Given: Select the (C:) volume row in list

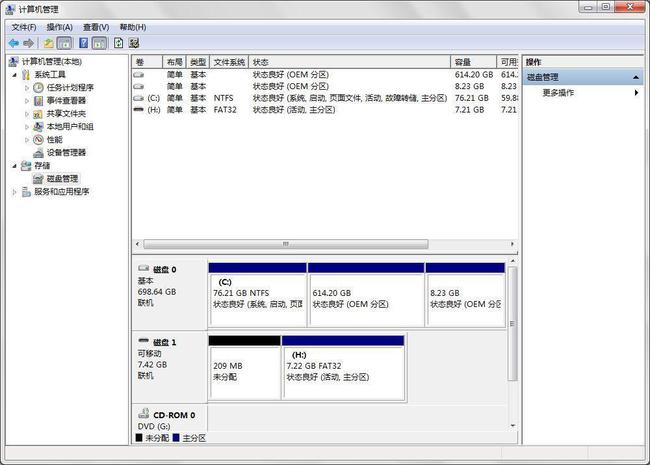Looking at the screenshot, I should tap(325, 98).
